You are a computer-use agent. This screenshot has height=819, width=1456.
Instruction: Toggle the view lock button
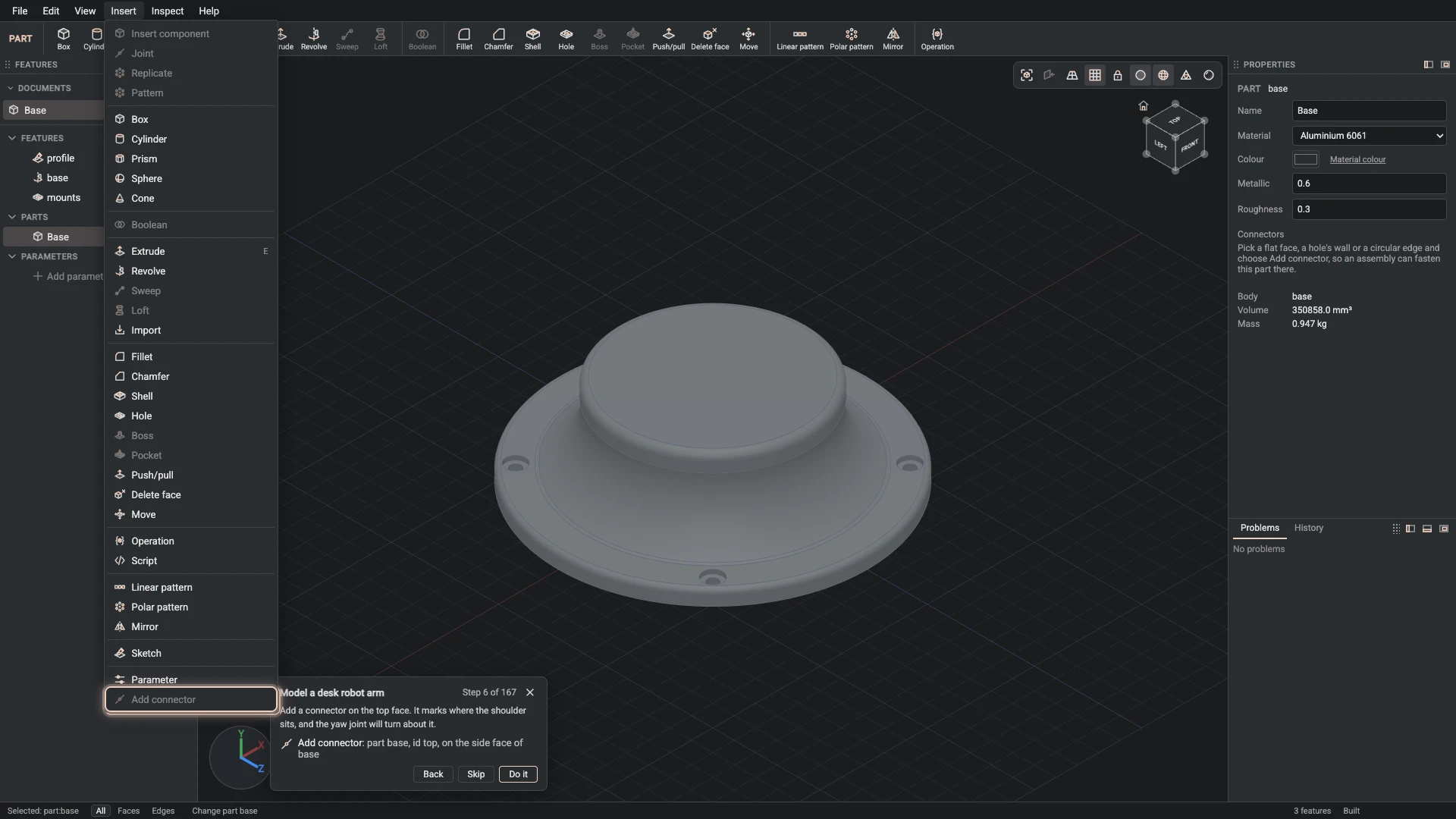(1118, 75)
